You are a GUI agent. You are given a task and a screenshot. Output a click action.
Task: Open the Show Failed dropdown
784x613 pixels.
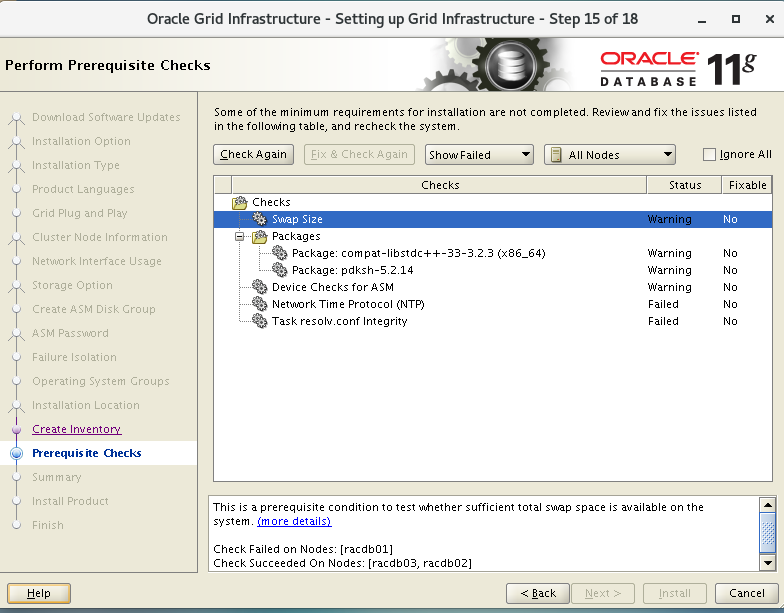tap(479, 155)
